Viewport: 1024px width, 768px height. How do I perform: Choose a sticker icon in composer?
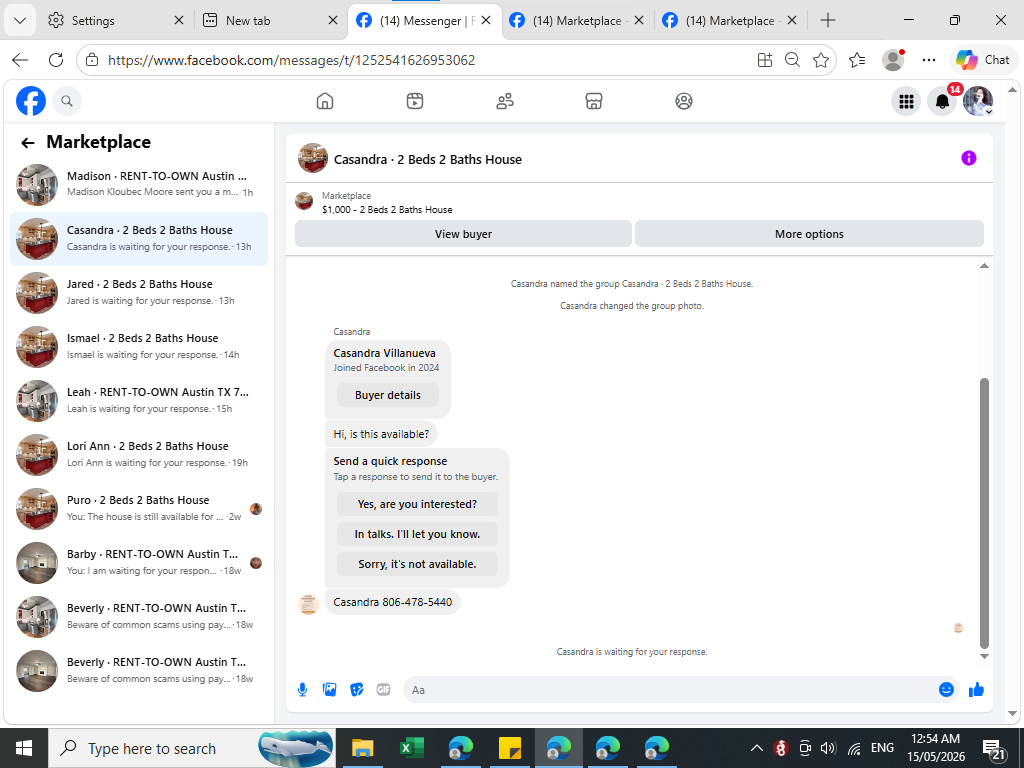pos(357,690)
